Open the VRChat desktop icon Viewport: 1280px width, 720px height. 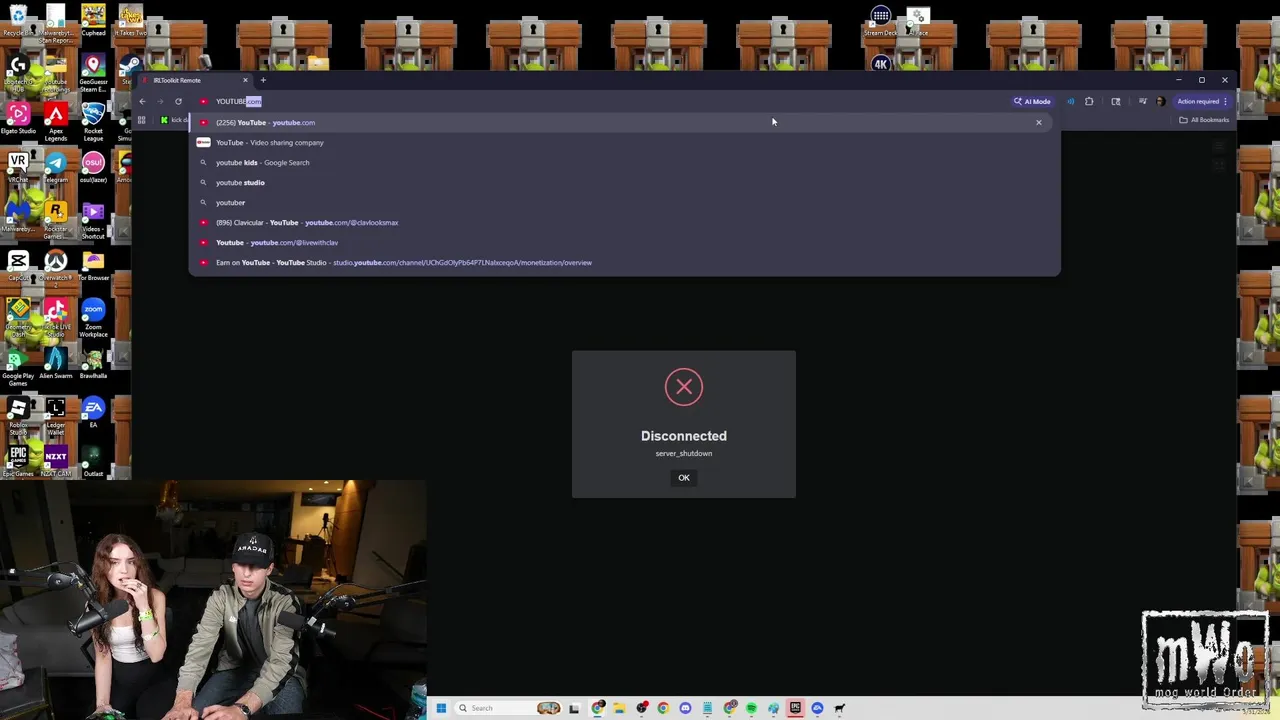[18, 167]
